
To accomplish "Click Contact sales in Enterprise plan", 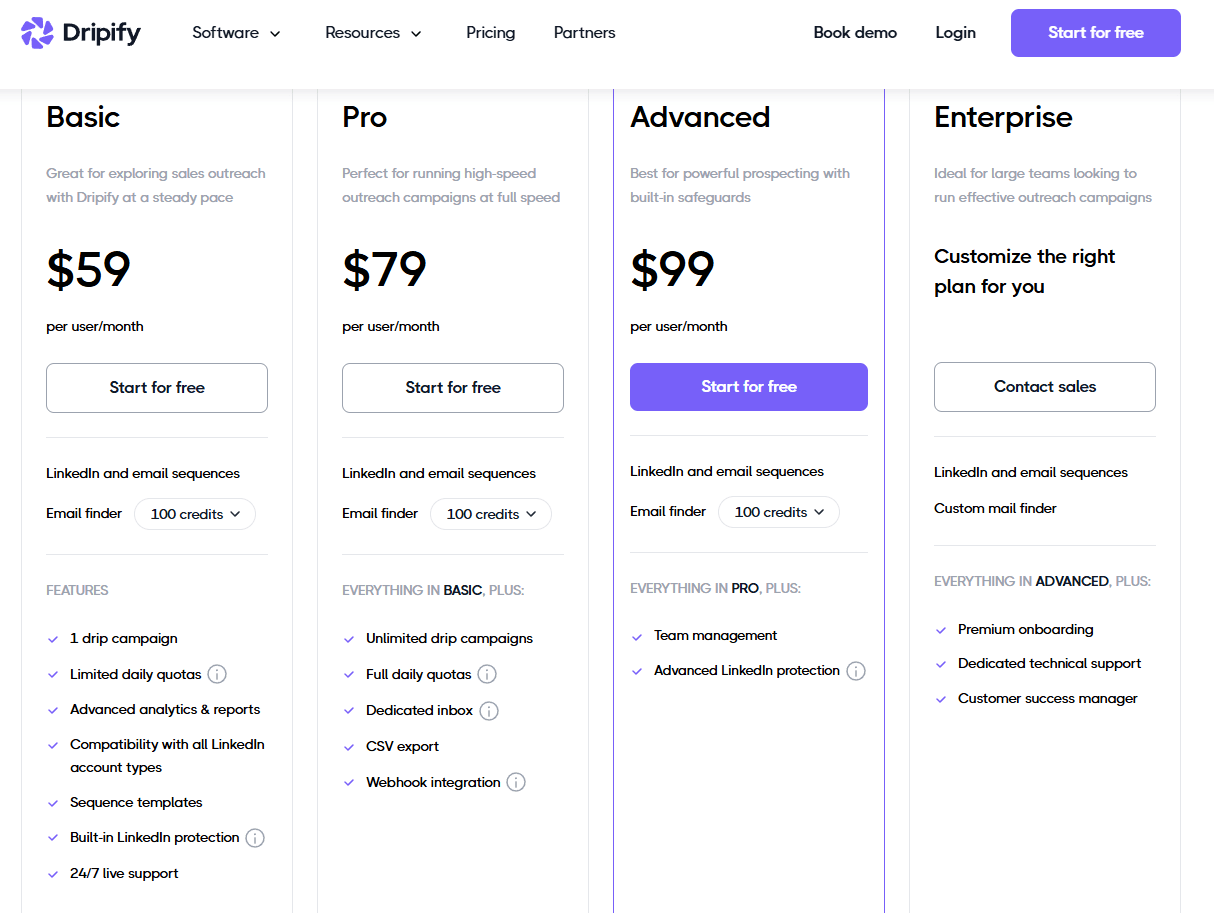I will pyautogui.click(x=1044, y=387).
